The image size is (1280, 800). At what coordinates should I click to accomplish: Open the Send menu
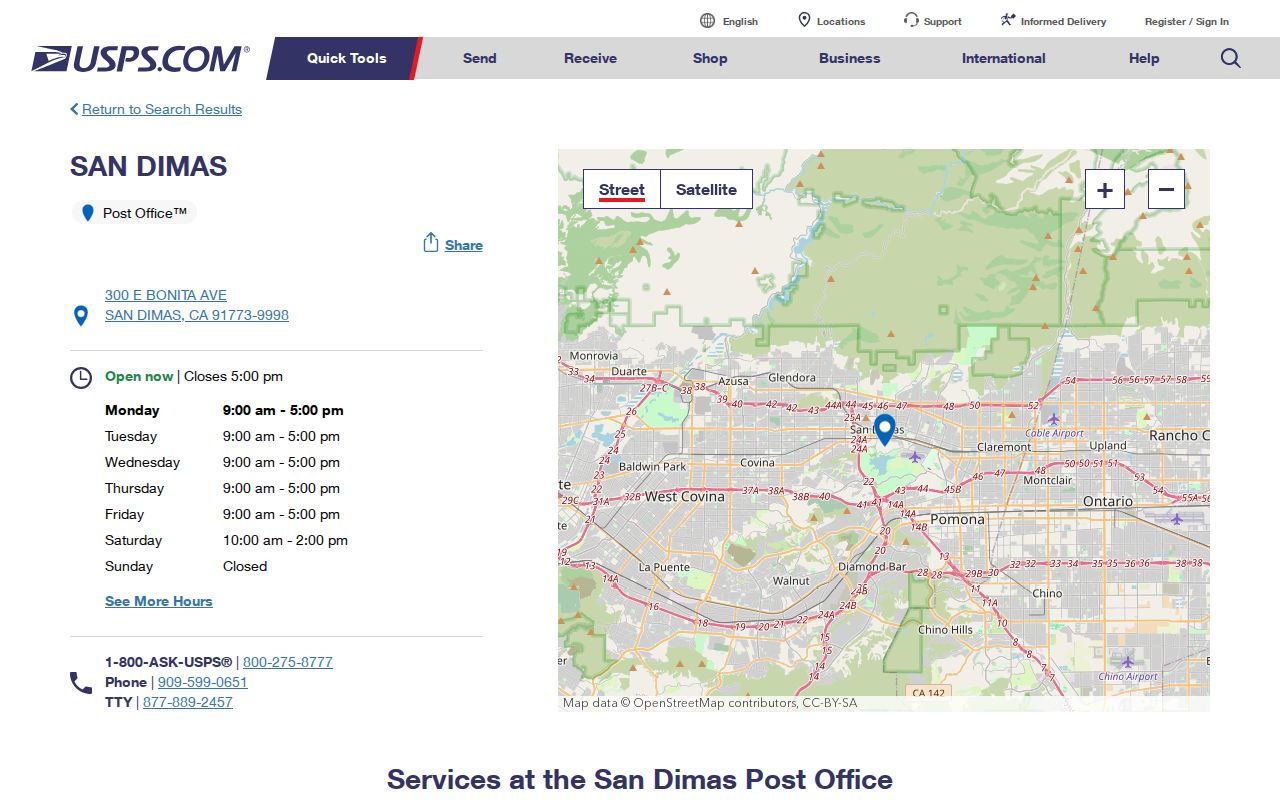(479, 58)
